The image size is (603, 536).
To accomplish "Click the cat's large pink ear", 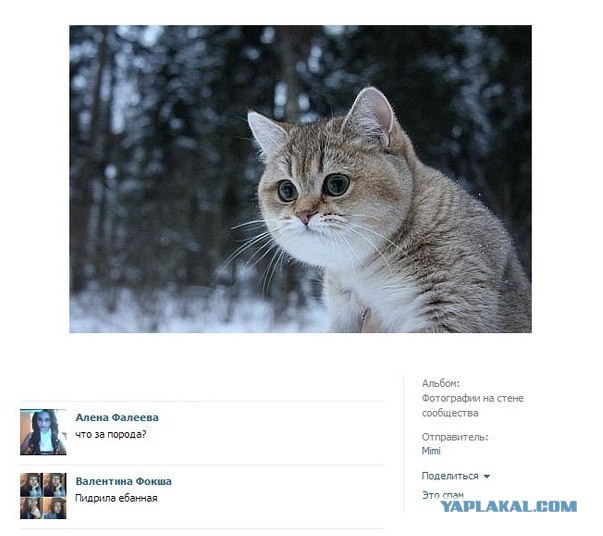I will click(x=369, y=116).
